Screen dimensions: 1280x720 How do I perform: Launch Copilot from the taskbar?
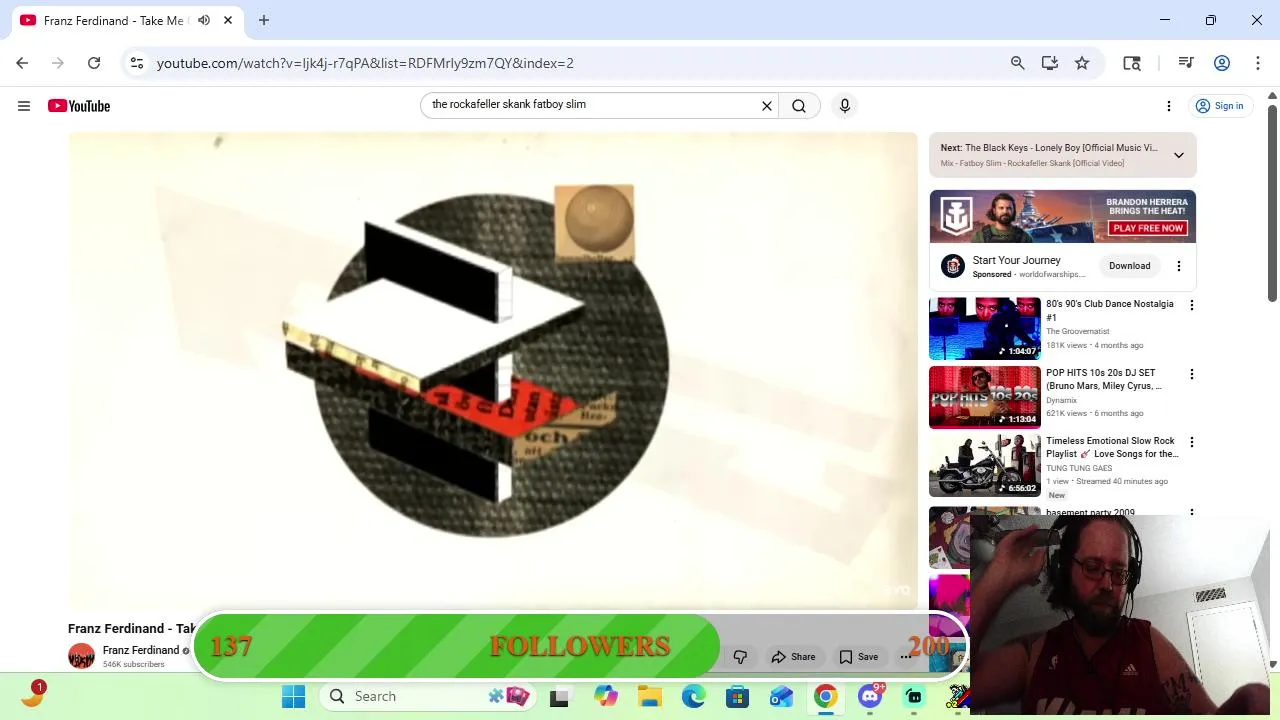coord(606,697)
